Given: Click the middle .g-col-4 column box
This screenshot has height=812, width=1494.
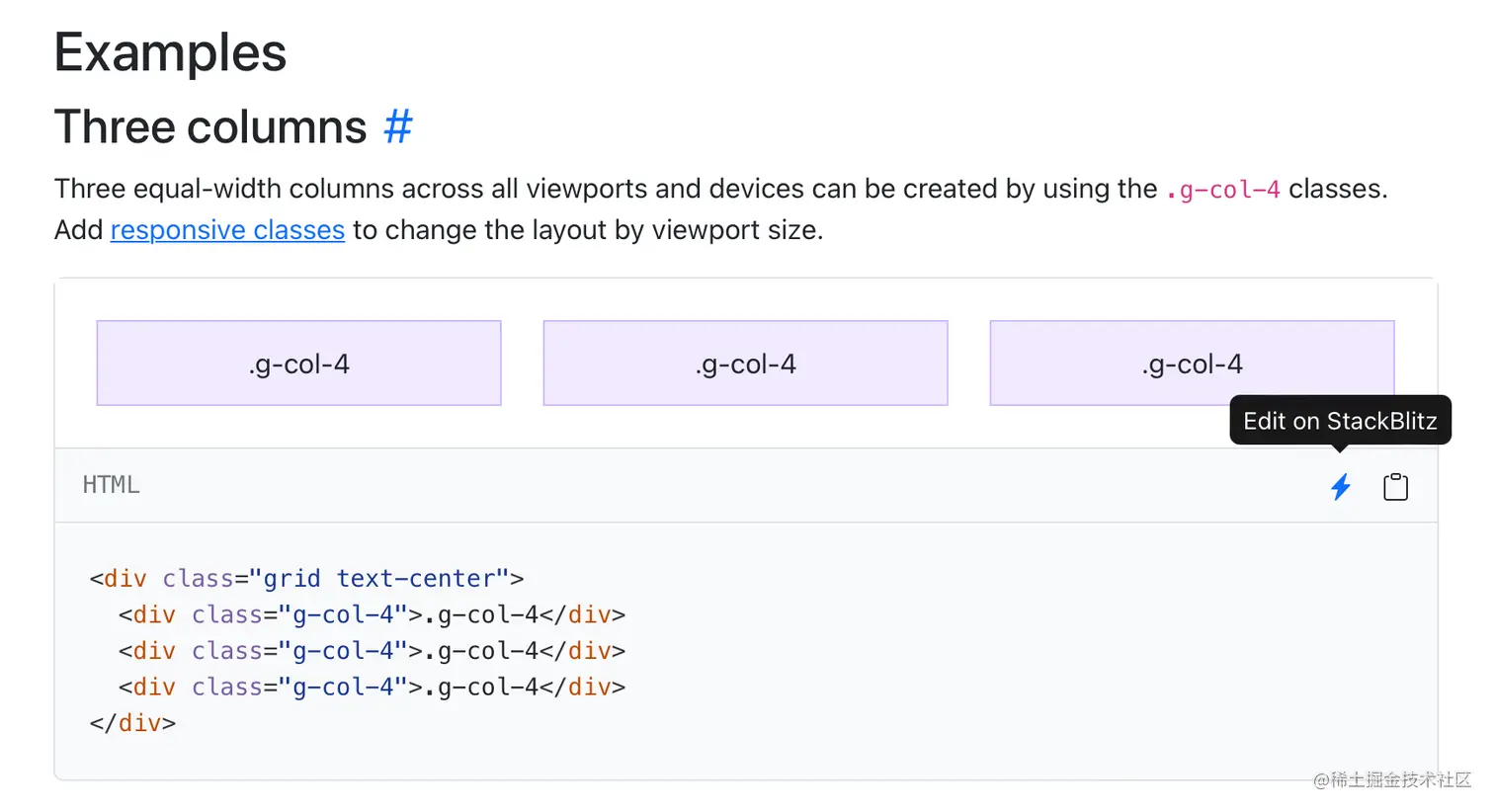Looking at the screenshot, I should click(745, 363).
